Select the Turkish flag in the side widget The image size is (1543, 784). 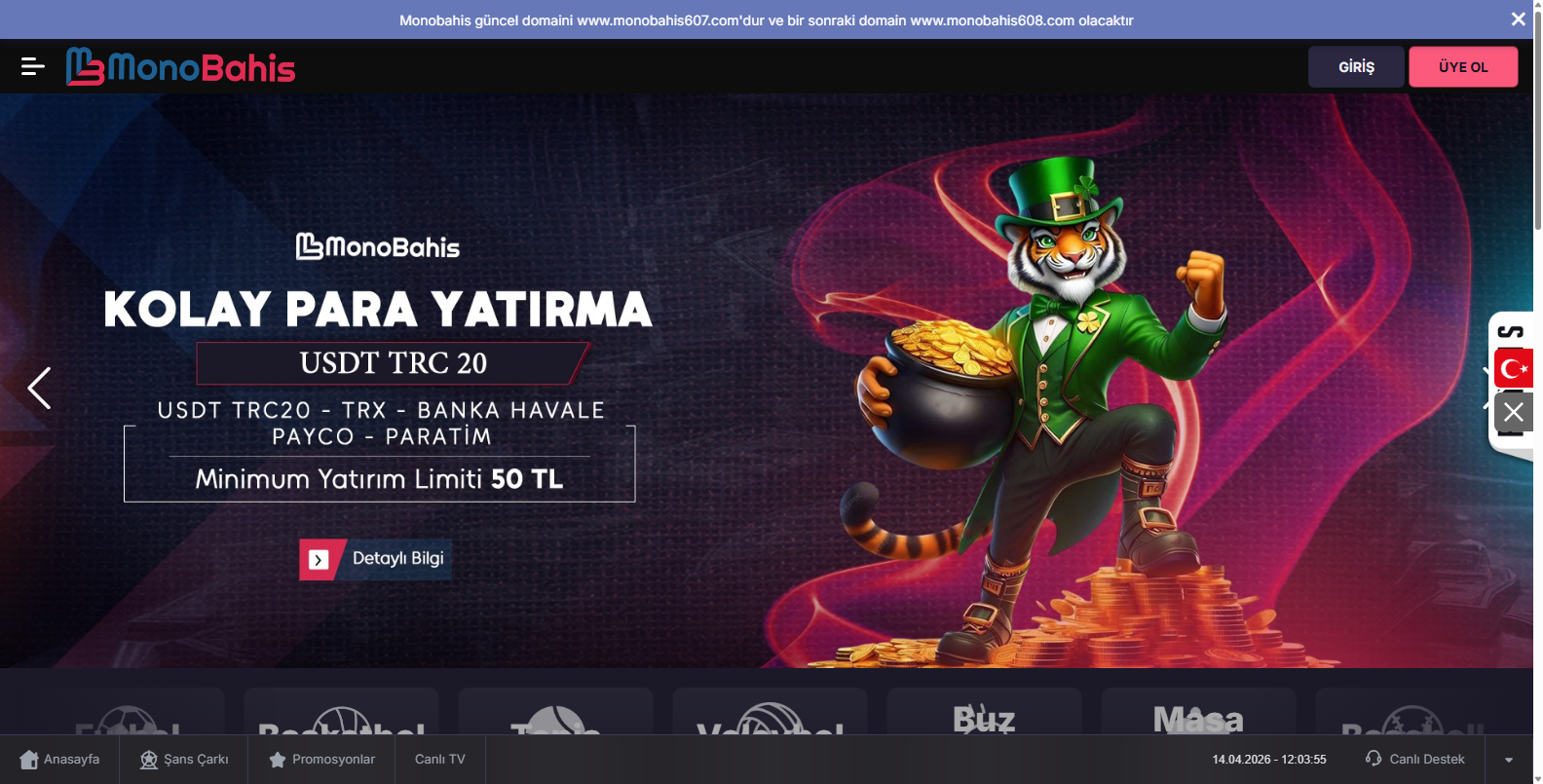(x=1513, y=368)
